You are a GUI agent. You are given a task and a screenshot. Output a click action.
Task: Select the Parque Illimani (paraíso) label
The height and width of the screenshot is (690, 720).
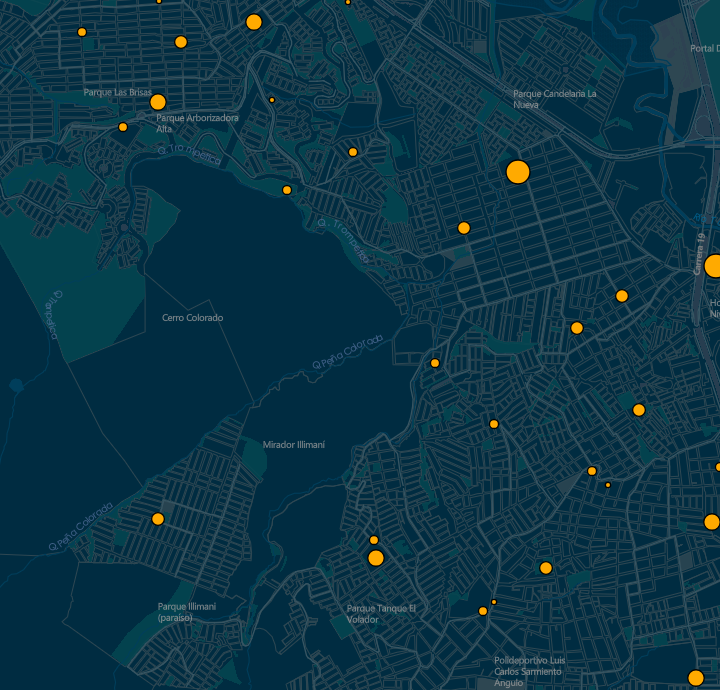point(187,612)
